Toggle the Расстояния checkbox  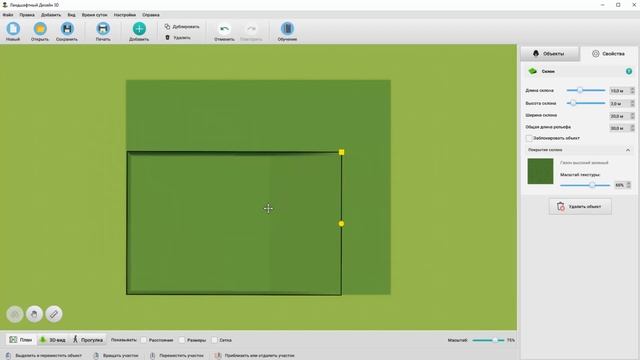point(144,340)
